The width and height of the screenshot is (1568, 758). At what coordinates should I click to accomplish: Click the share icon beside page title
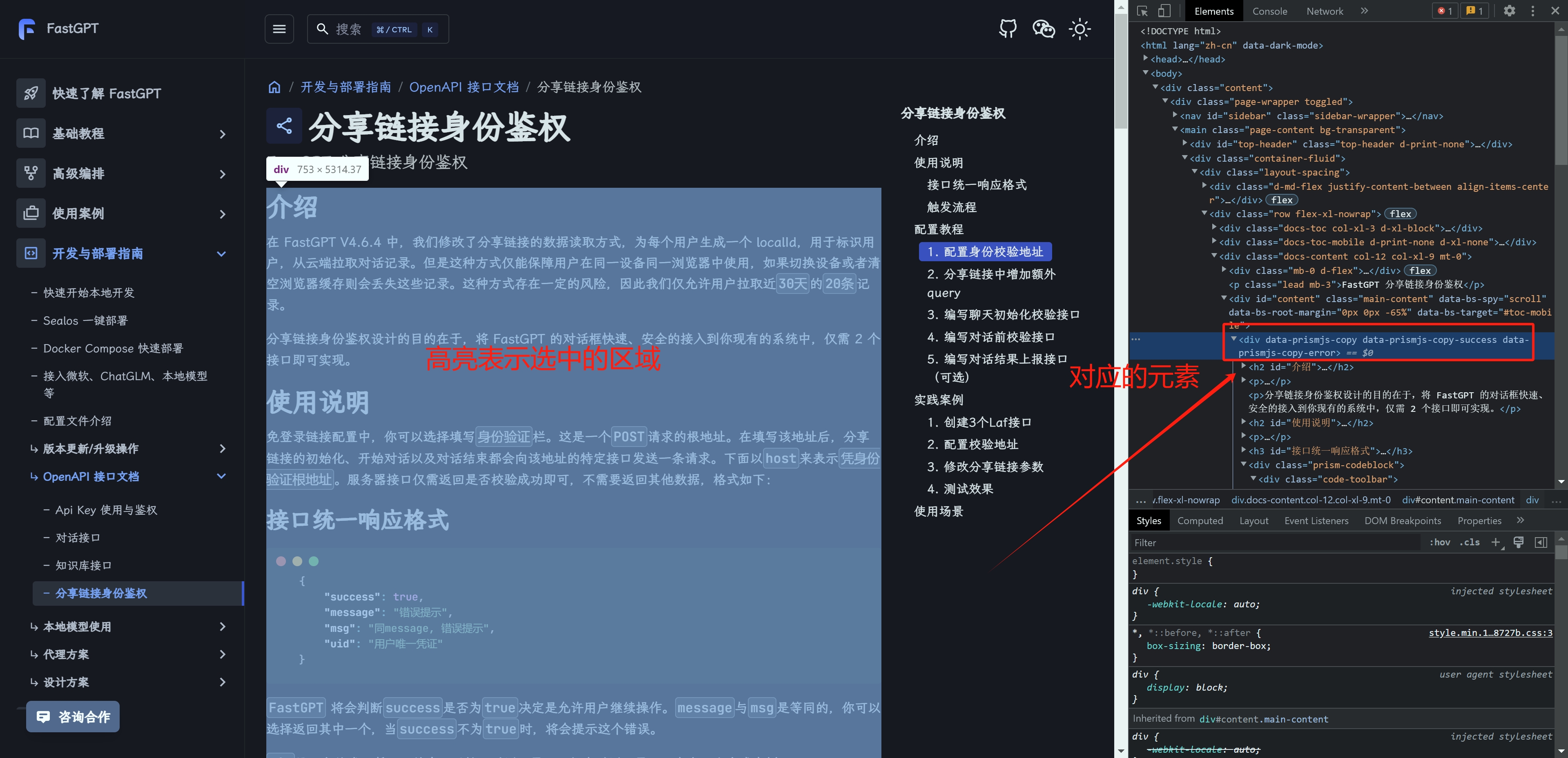pyautogui.click(x=284, y=126)
